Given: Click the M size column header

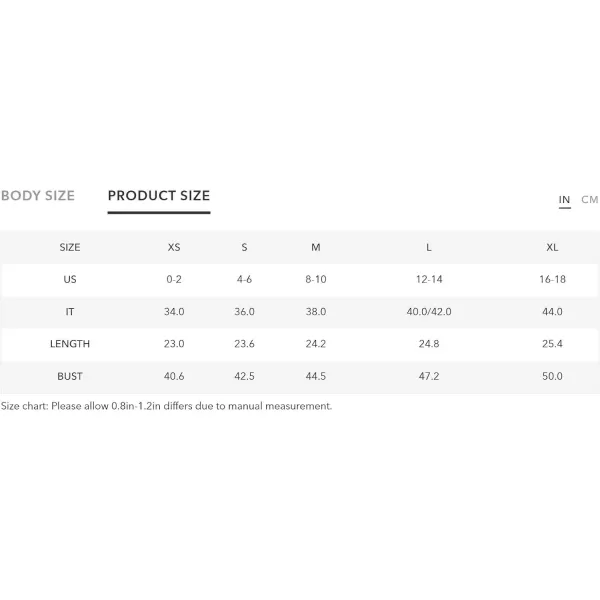Looking at the screenshot, I should 316,247.
